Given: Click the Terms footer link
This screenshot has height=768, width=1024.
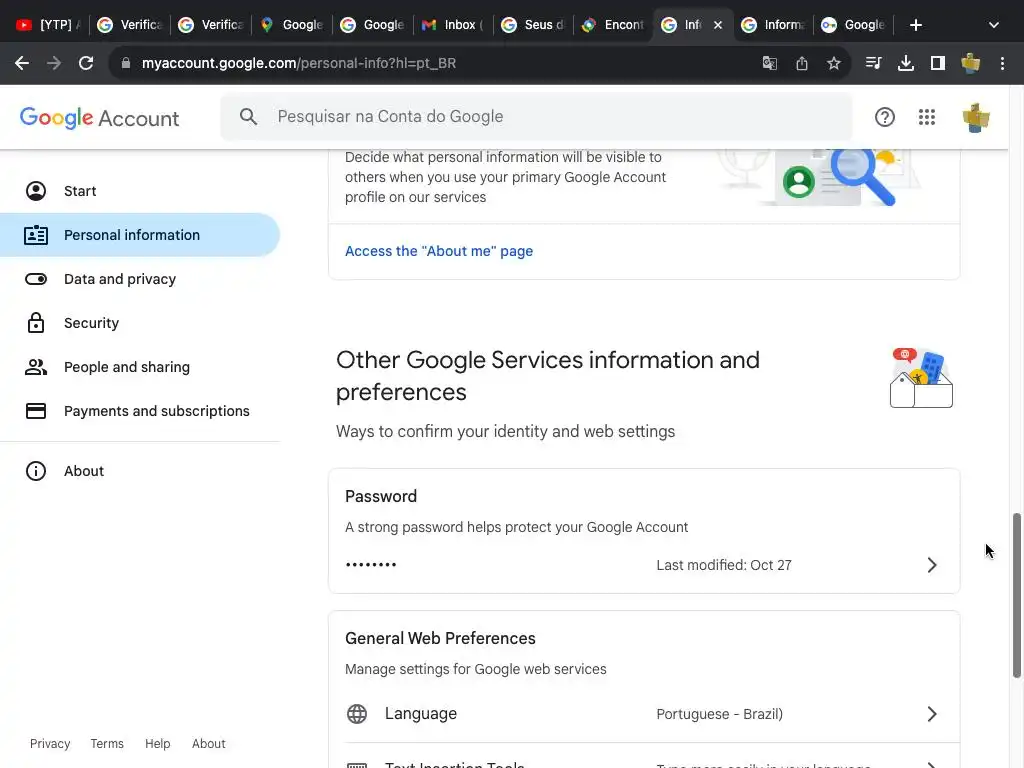Looking at the screenshot, I should pos(107,744).
